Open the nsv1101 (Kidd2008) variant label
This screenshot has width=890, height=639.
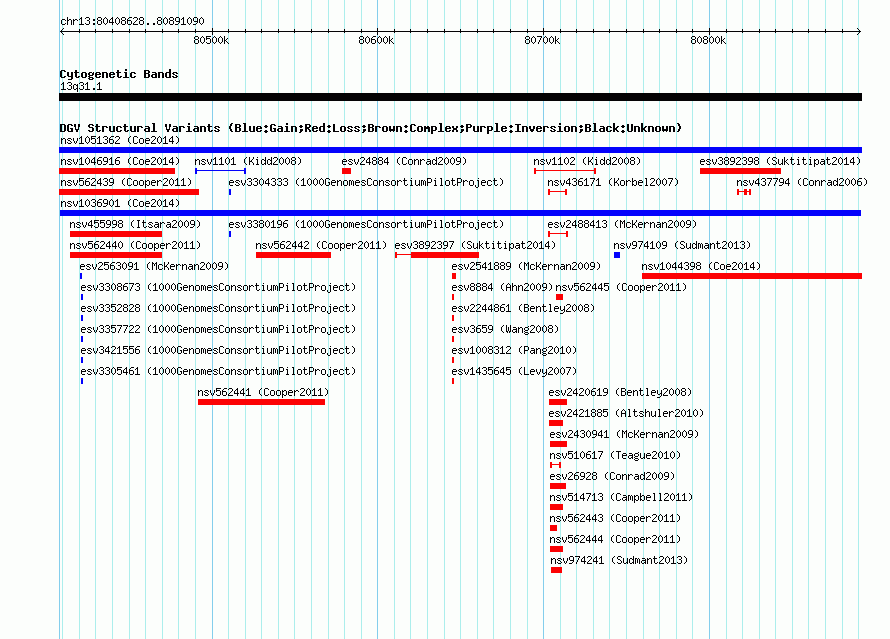[x=248, y=161]
